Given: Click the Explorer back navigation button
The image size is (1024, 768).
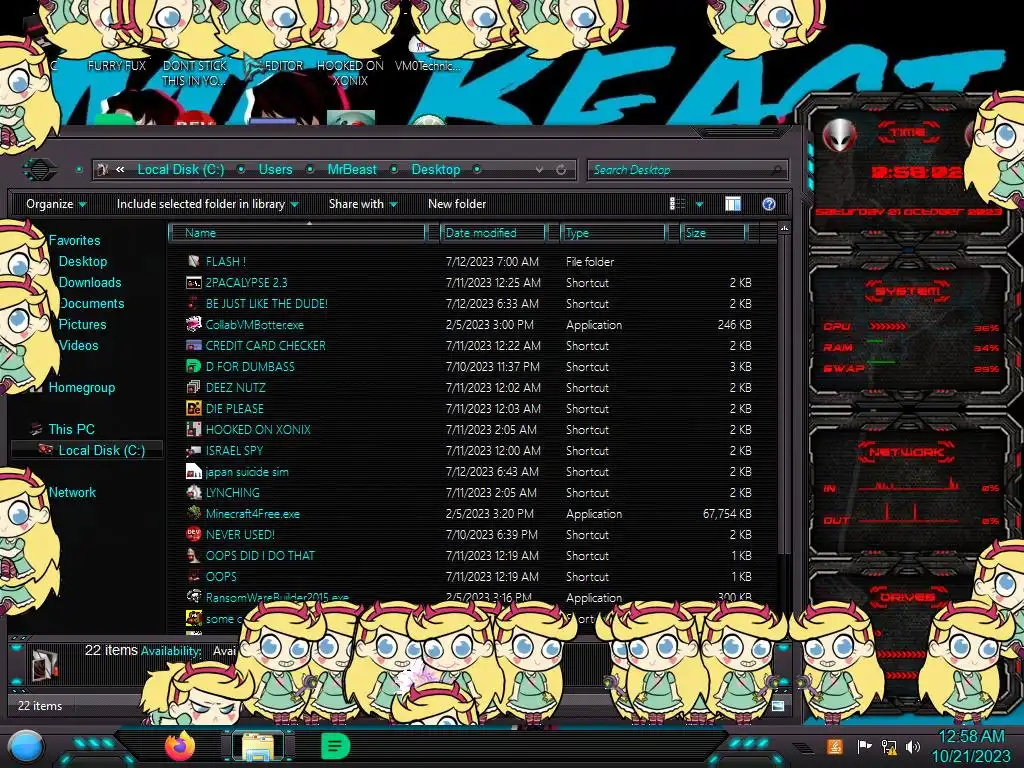Looking at the screenshot, I should (x=40, y=170).
